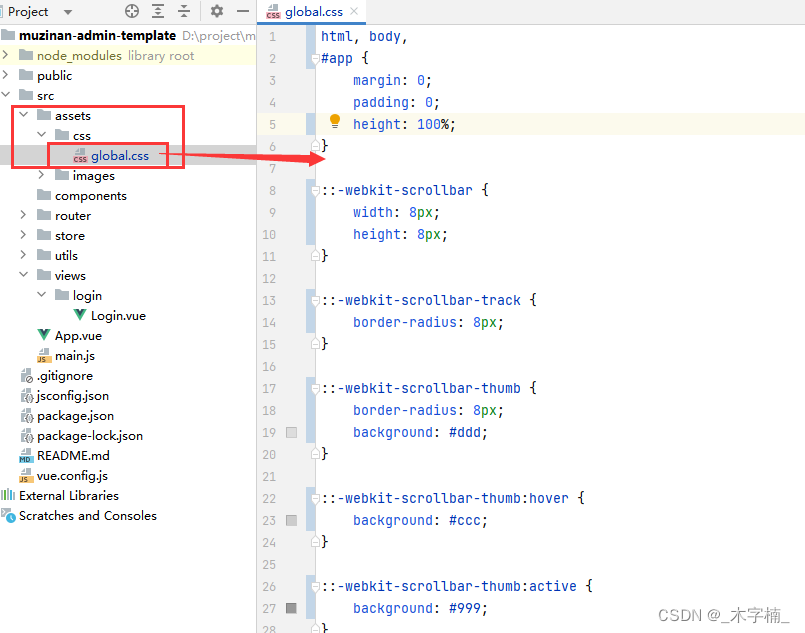Fold the scrollbar-thumb:hover rule at line 22
This screenshot has height=633, width=805.
[316, 499]
